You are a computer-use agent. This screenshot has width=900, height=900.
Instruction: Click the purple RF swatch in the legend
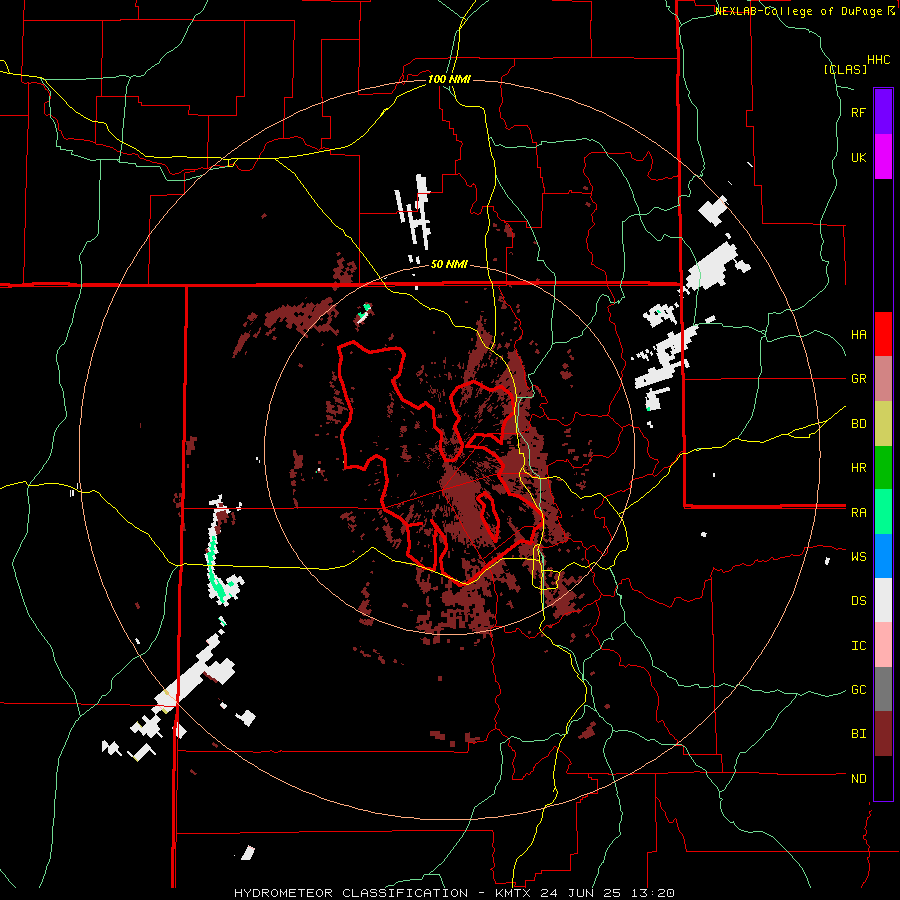pyautogui.click(x=883, y=111)
